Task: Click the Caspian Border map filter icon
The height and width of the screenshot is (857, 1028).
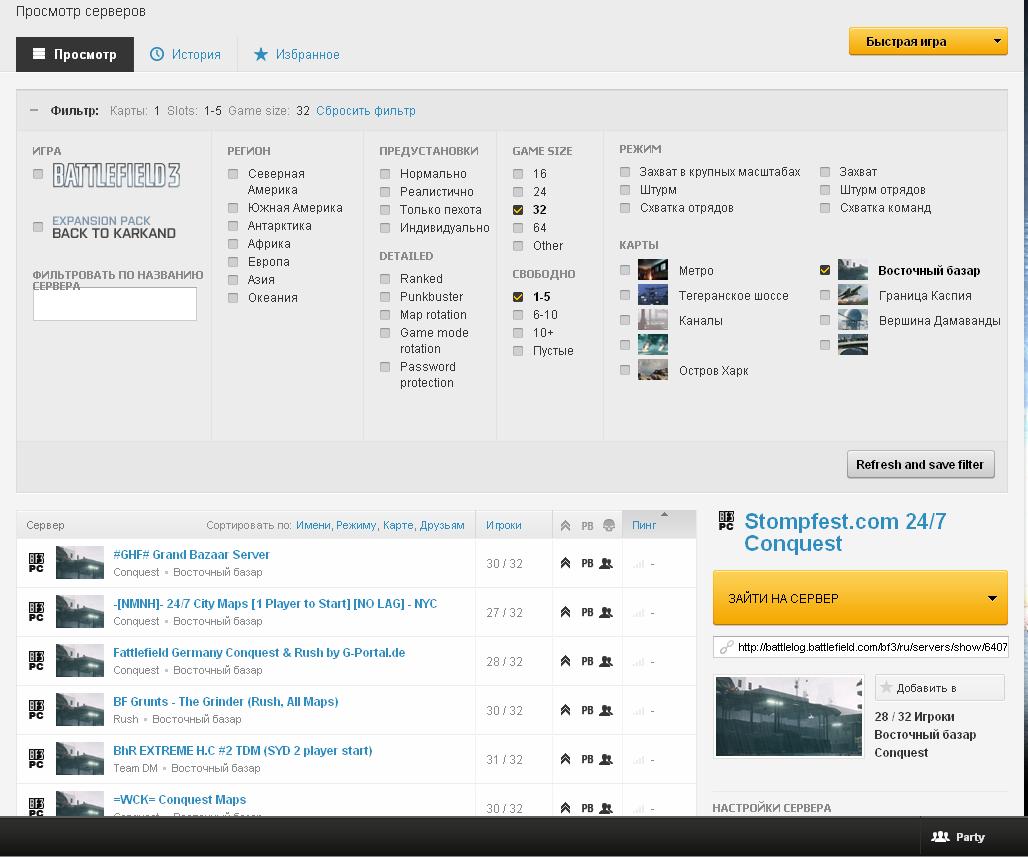Action: [852, 296]
